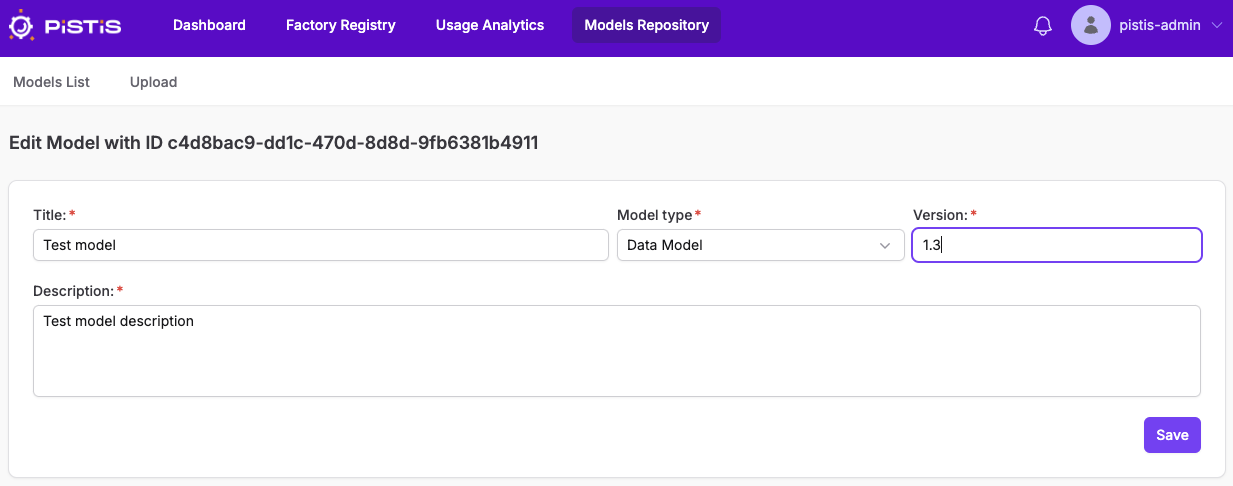Click into the Version field

tap(1056, 245)
